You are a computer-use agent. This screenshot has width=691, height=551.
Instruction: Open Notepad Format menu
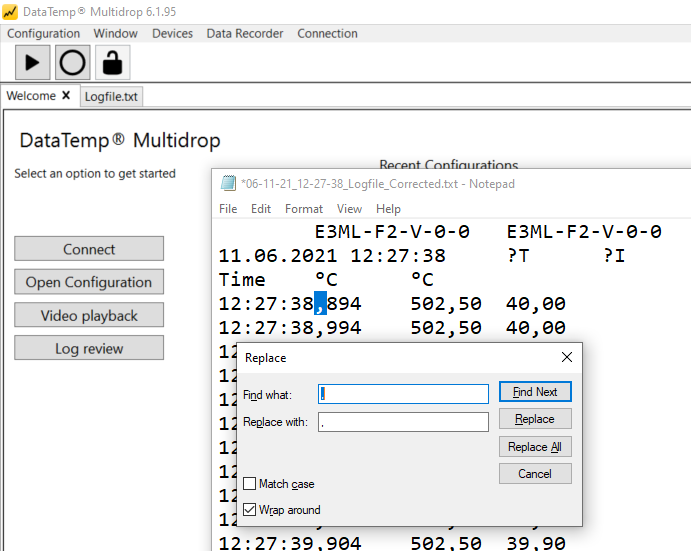coord(304,208)
